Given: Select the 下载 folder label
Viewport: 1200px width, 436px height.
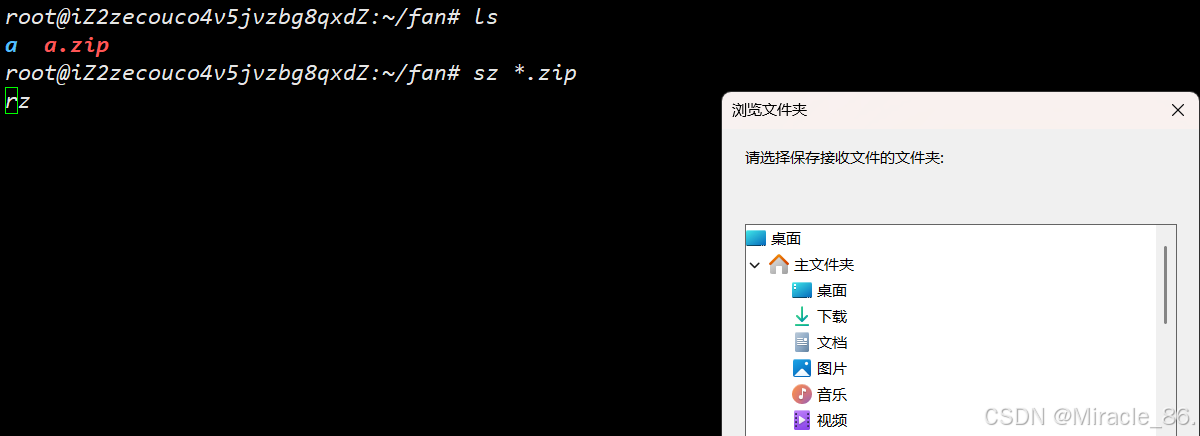Looking at the screenshot, I should point(832,316).
